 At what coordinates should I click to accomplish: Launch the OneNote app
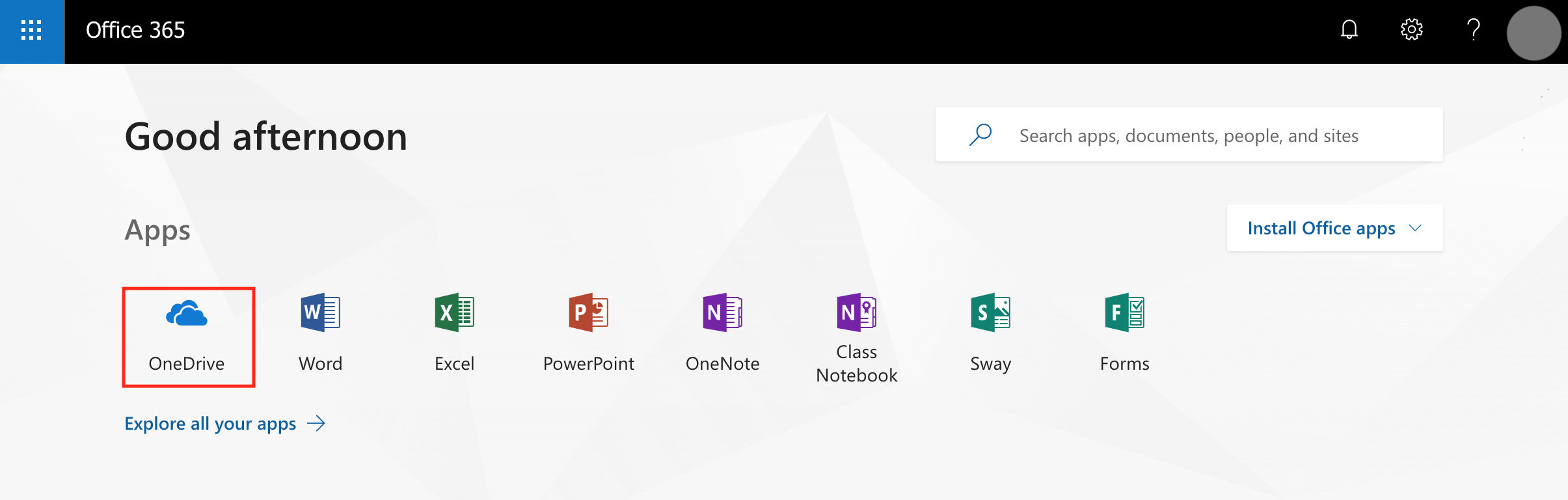tap(723, 334)
